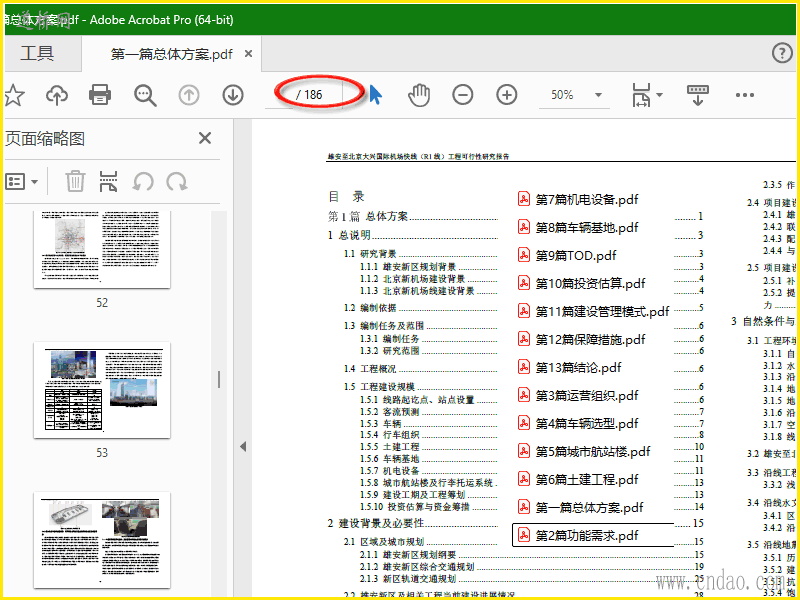
Task: Select file 第3篇运营组织.pdf
Action: click(x=578, y=395)
